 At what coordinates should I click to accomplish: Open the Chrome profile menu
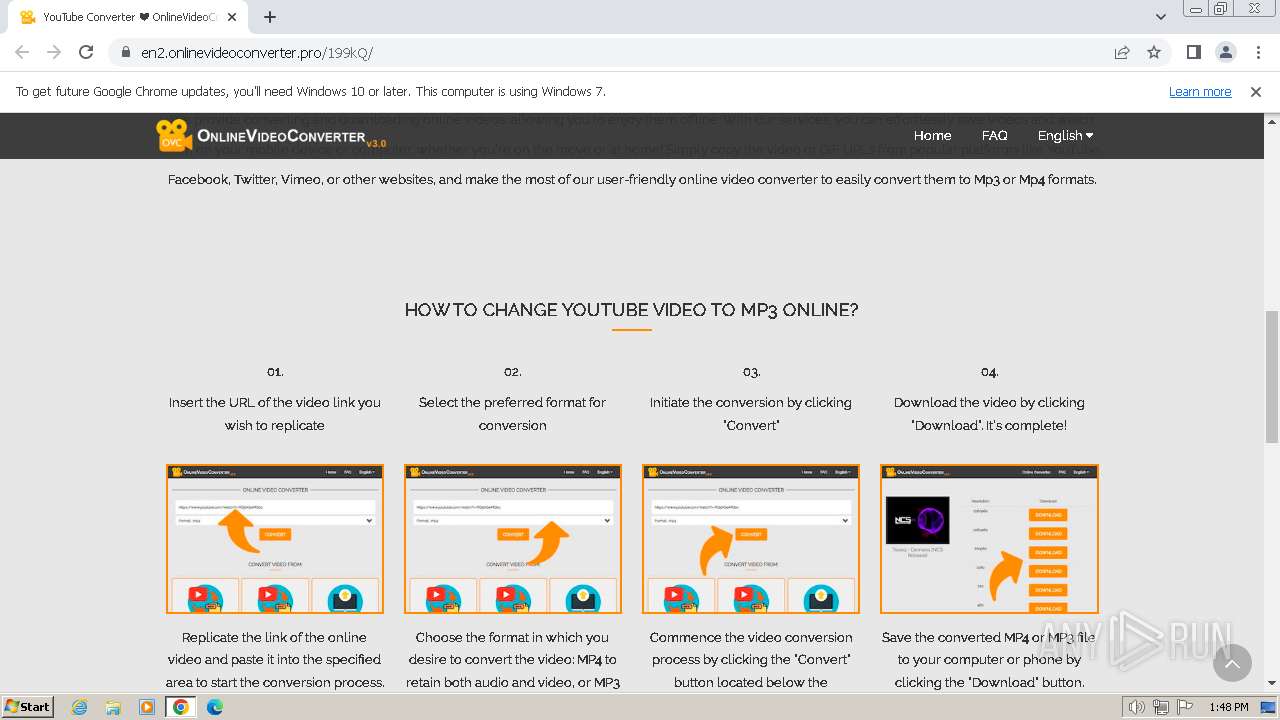pyautogui.click(x=1225, y=52)
